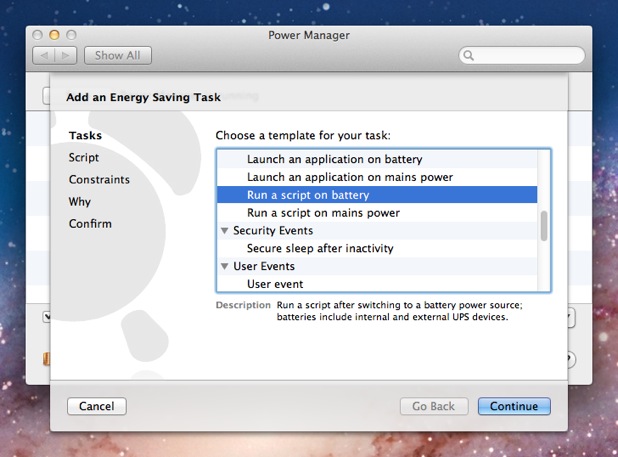618x457 pixels.
Task: Click the Why step in sidebar
Action: tap(80, 202)
